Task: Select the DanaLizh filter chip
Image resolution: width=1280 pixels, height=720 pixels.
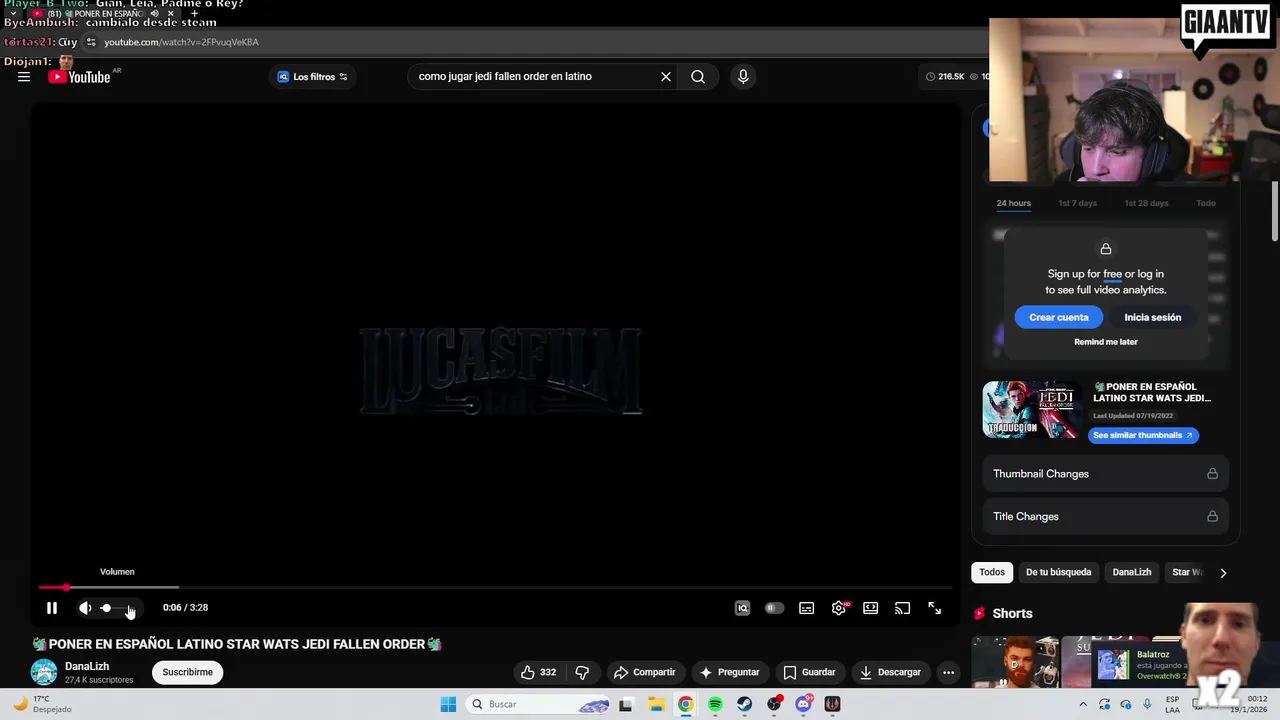Action: pos(1132,572)
